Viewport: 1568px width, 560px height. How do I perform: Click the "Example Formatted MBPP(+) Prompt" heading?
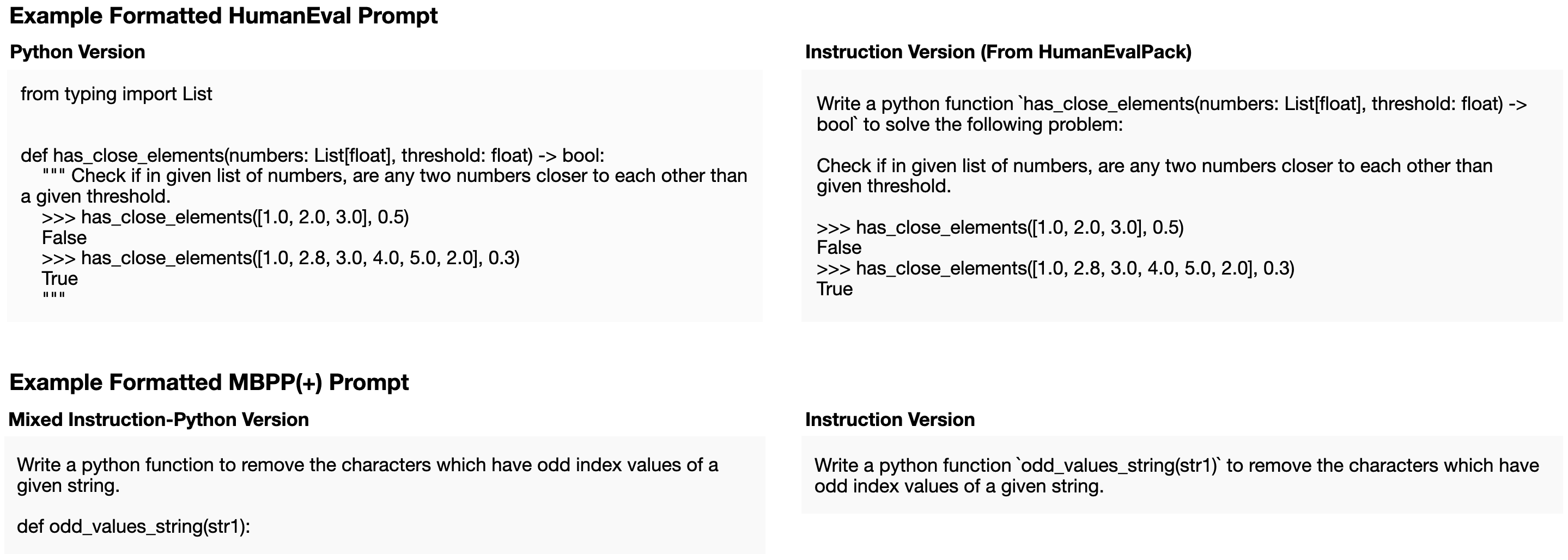click(x=209, y=382)
